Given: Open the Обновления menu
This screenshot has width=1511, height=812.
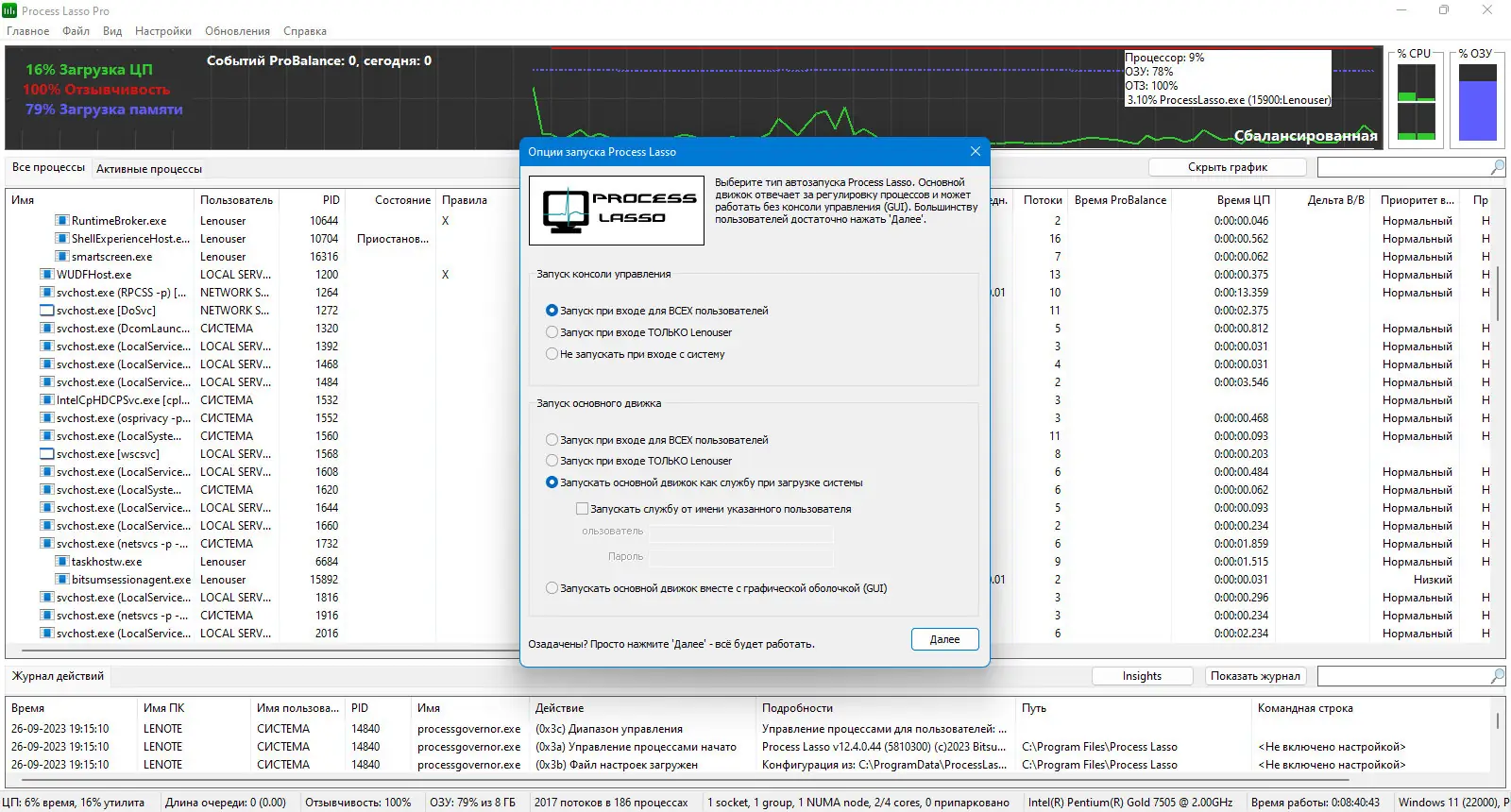Looking at the screenshot, I should 238,31.
